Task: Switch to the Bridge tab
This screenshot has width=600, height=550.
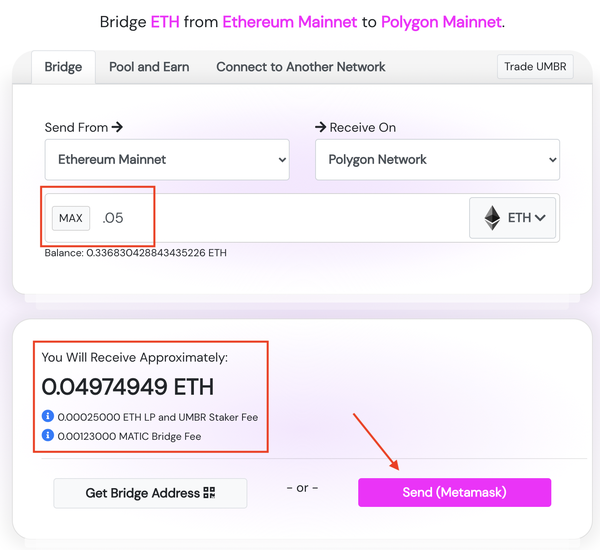Action: point(63,67)
